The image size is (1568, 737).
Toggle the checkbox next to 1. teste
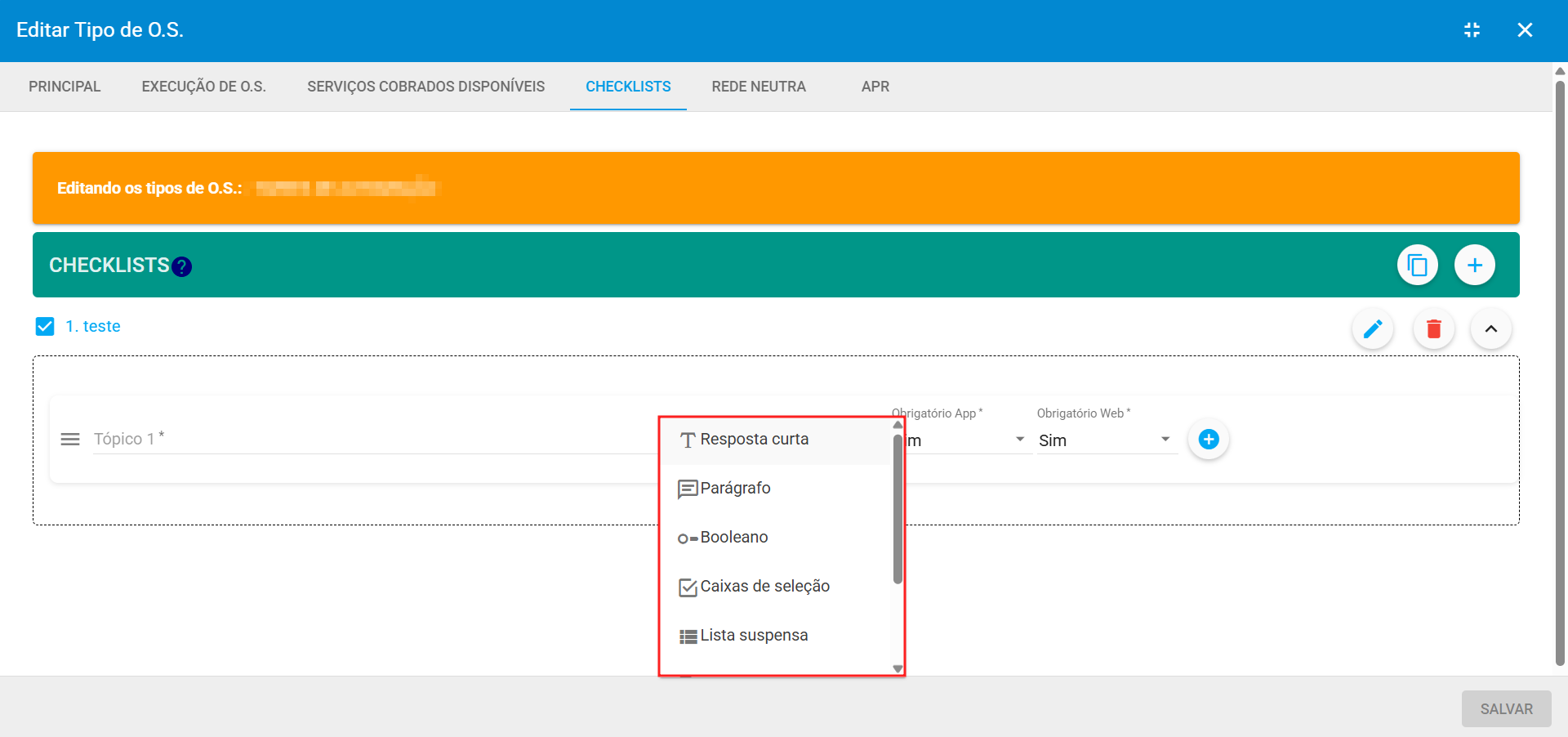45,326
